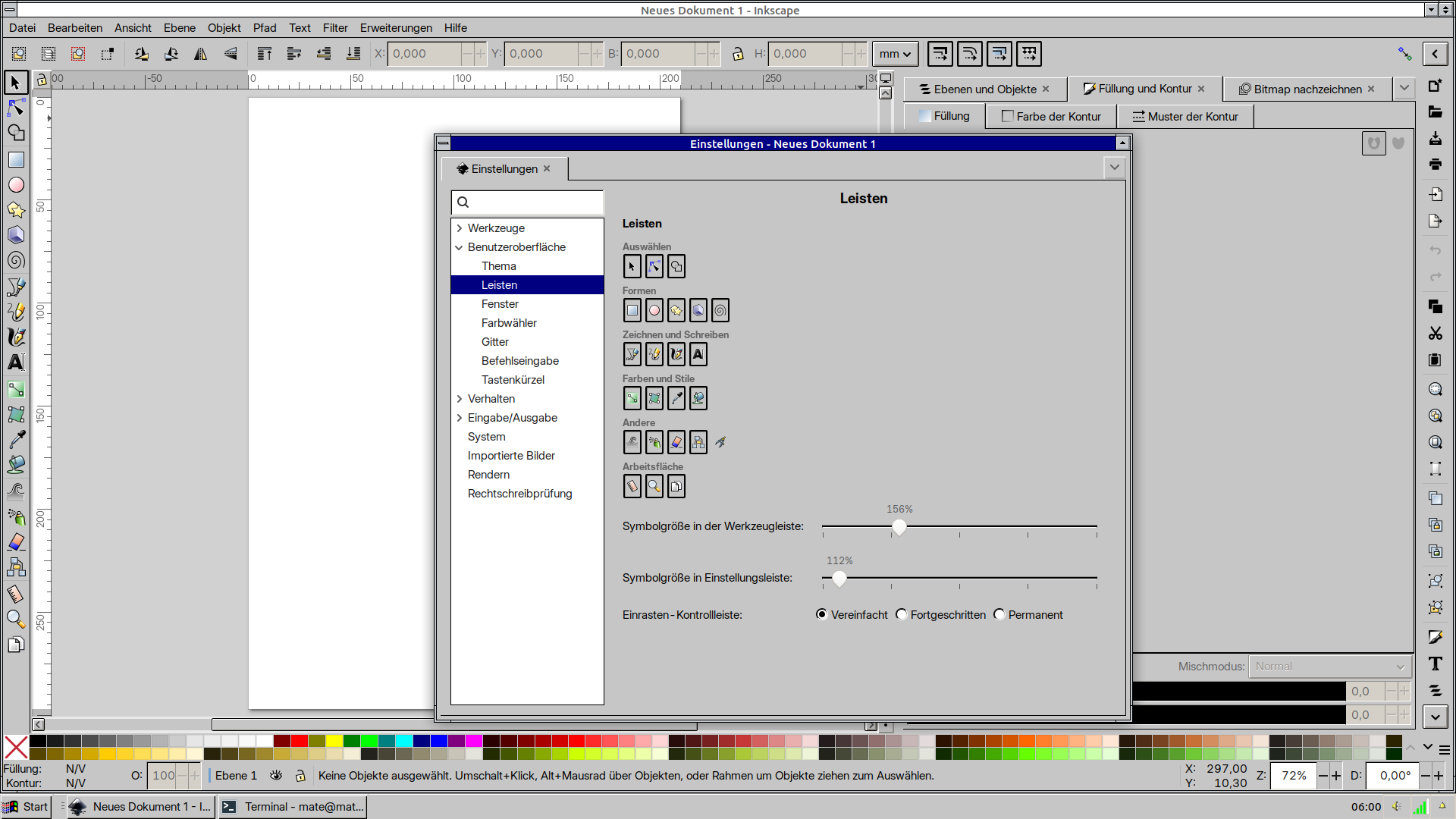Click Start button in taskbar
Screen dimensions: 1456x819
(x=27, y=806)
